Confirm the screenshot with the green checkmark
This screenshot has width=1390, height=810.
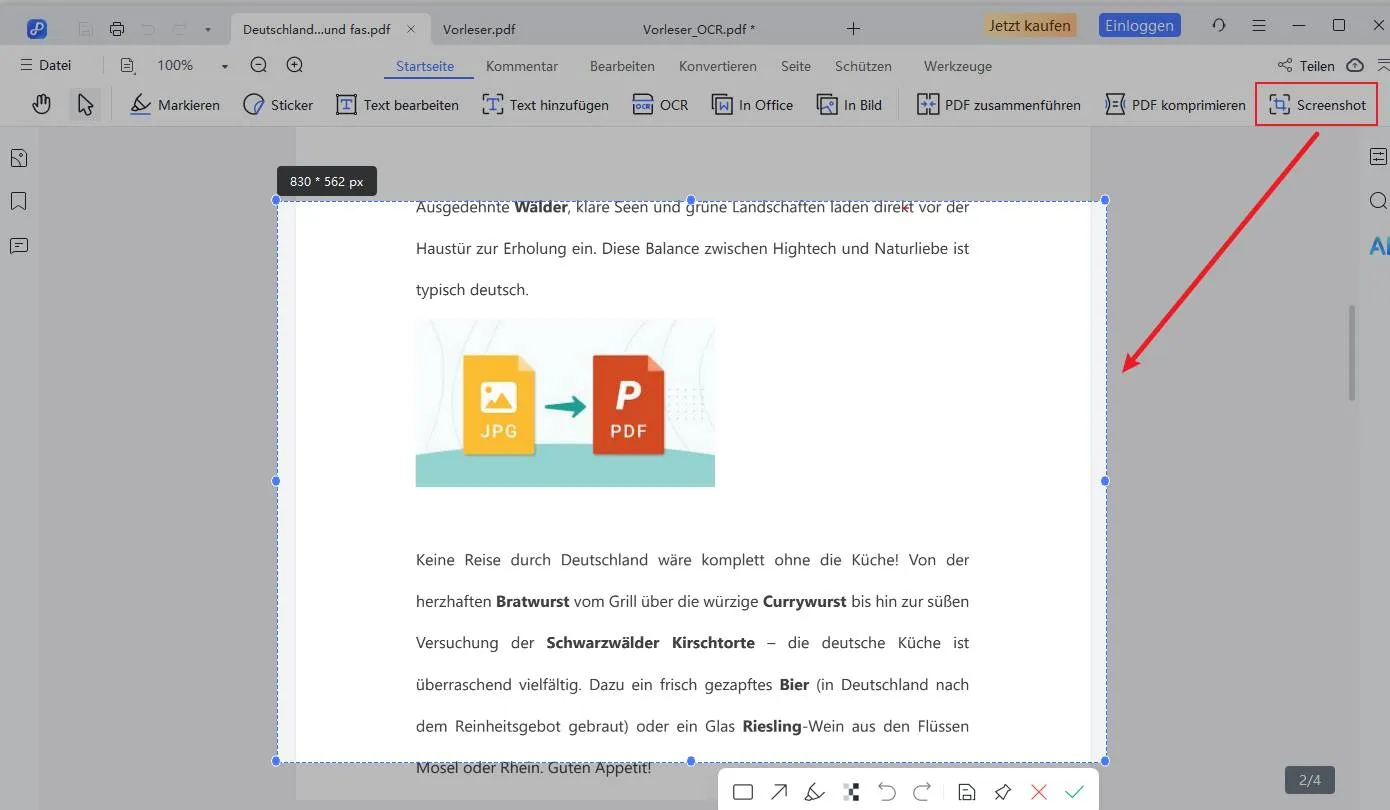click(x=1075, y=792)
